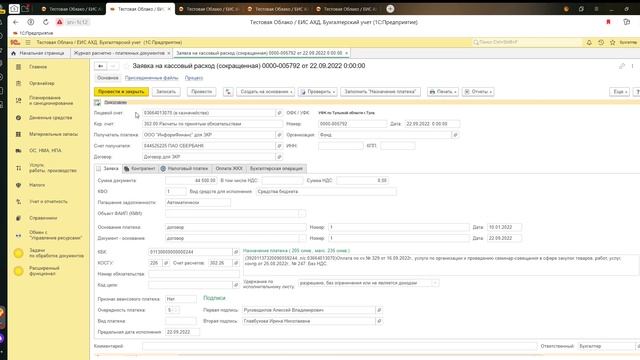Open a new browser tab

(x=390, y=9)
